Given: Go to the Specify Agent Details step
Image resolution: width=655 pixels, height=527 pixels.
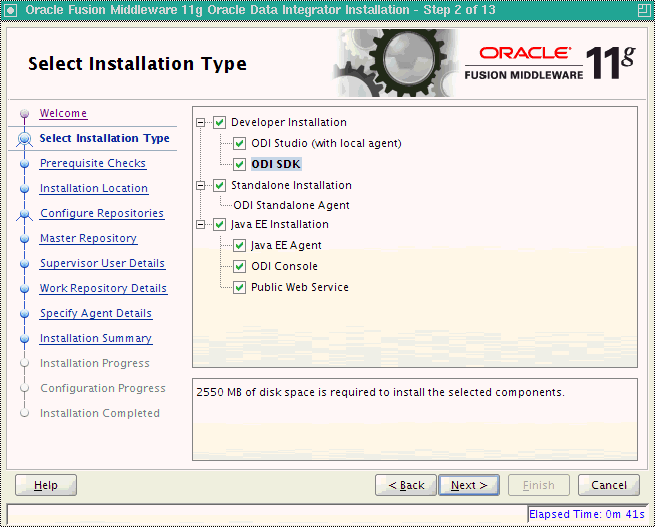Looking at the screenshot, I should click(x=96, y=314).
